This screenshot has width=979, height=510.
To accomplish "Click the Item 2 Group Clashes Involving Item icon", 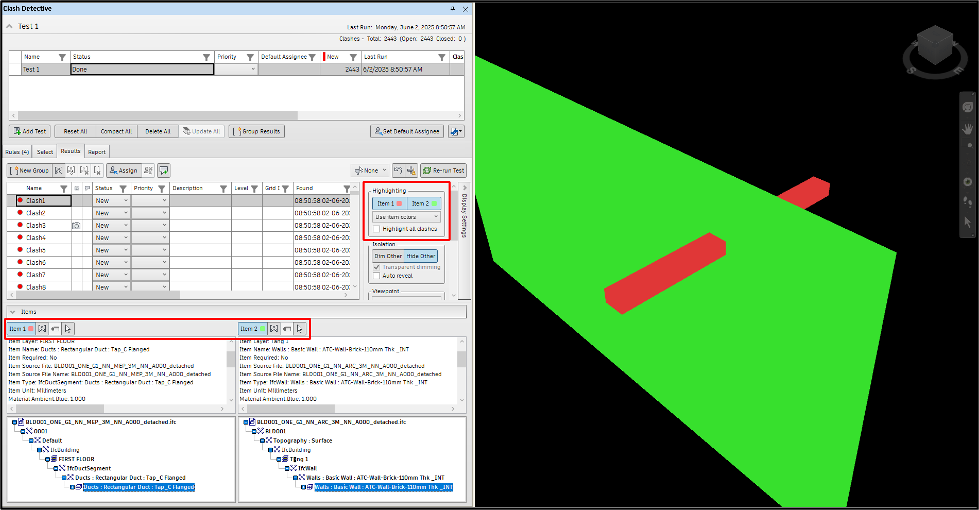I will [274, 328].
